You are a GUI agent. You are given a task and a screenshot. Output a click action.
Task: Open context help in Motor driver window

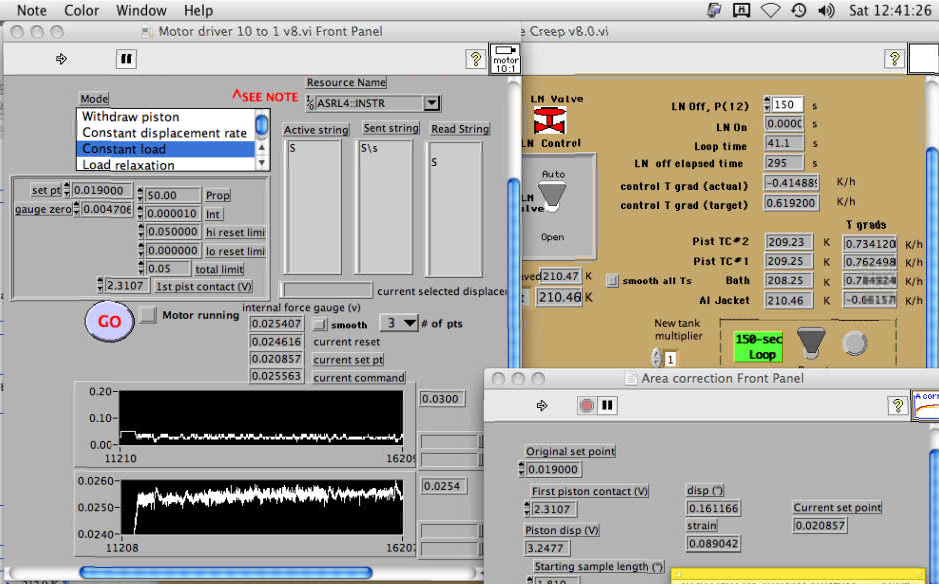pyautogui.click(x=476, y=60)
